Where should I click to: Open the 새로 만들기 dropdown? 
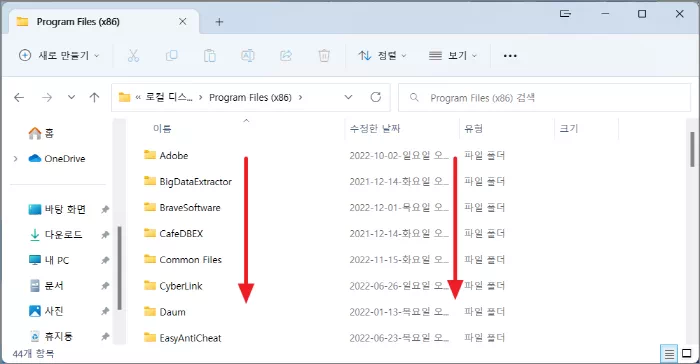pos(59,55)
